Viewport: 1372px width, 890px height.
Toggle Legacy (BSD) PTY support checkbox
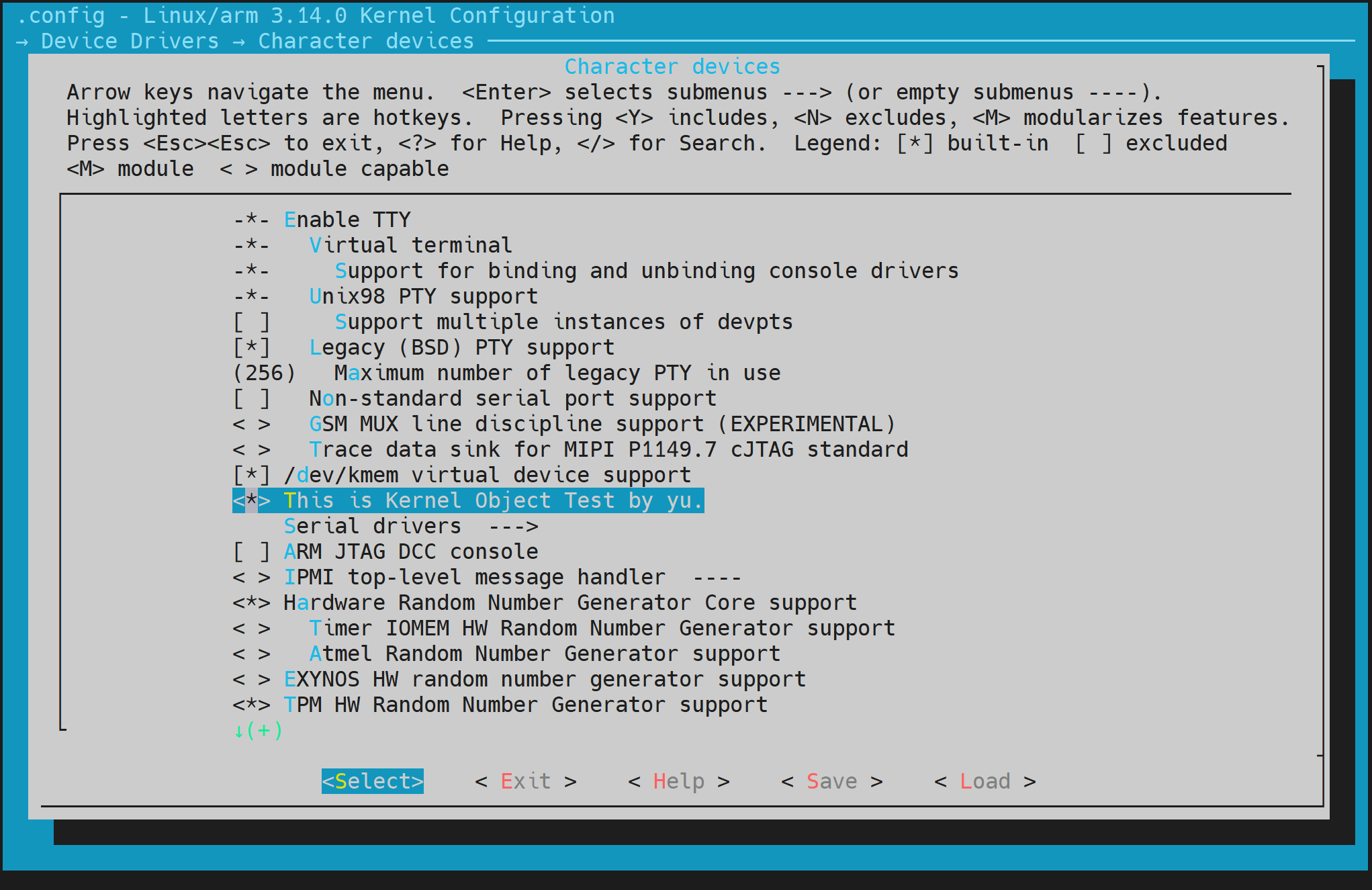tap(251, 347)
